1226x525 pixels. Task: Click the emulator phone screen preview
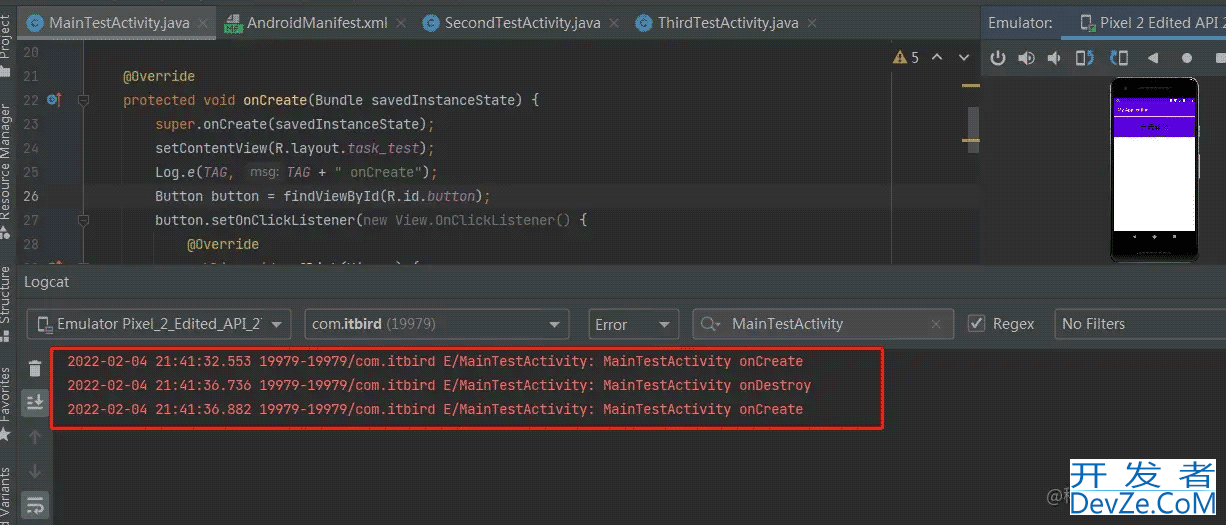pyautogui.click(x=1154, y=169)
